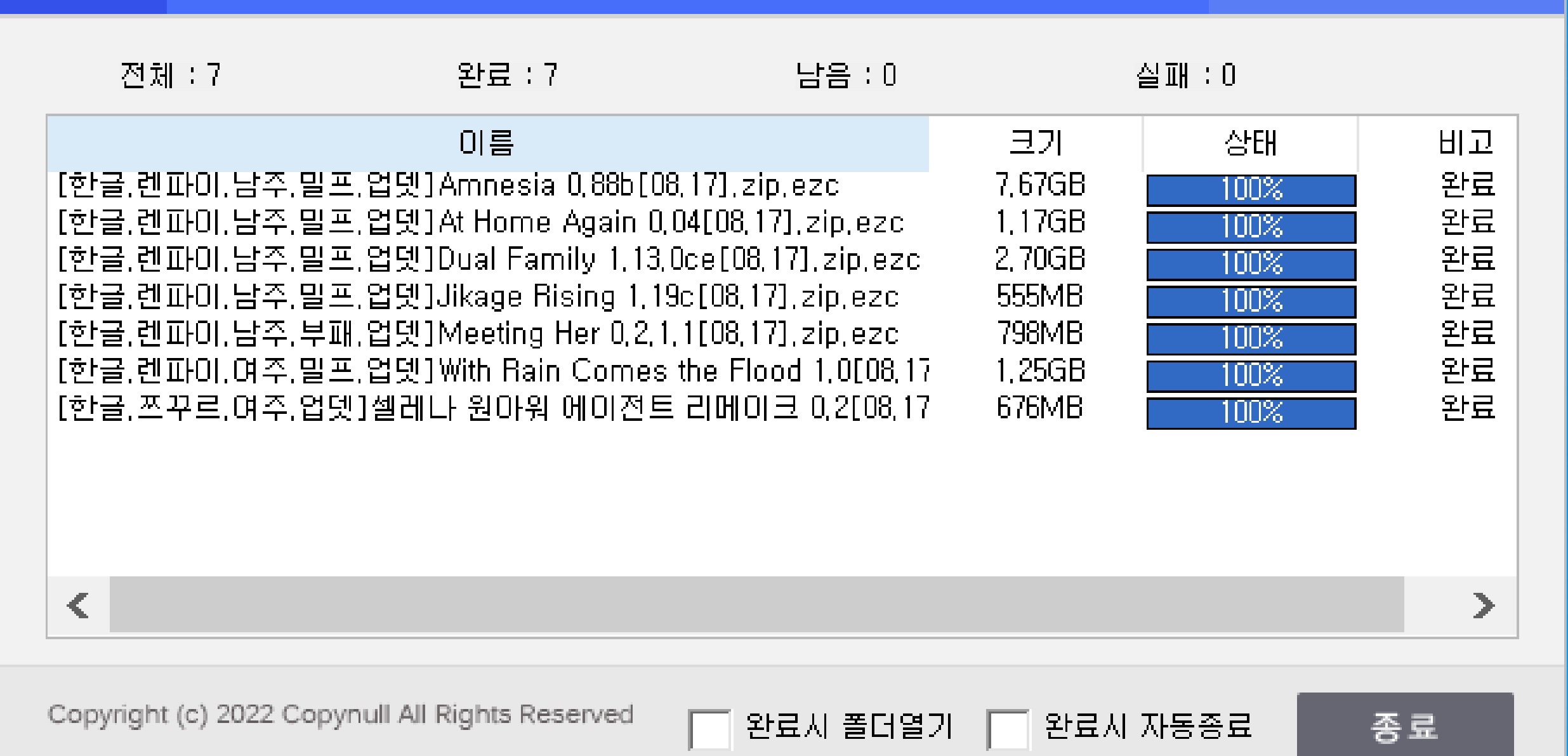Select With Rain Comes the Flood row
The width and height of the screenshot is (1568, 756).
pyautogui.click(x=492, y=371)
